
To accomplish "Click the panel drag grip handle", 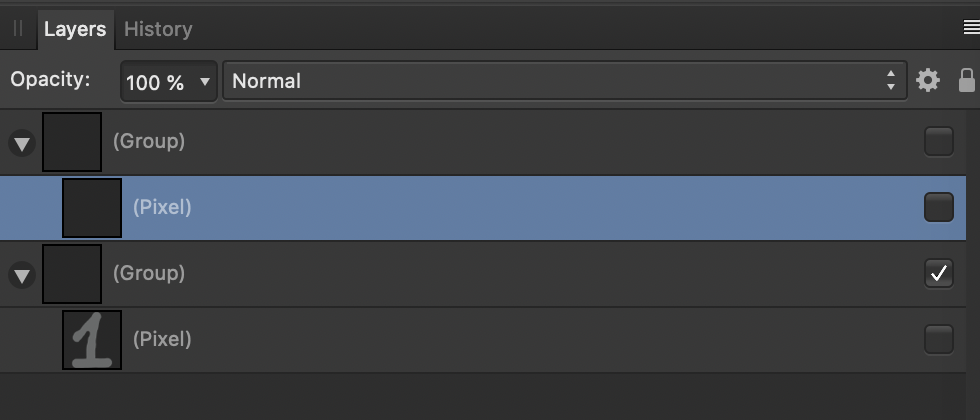I will (x=18, y=28).
